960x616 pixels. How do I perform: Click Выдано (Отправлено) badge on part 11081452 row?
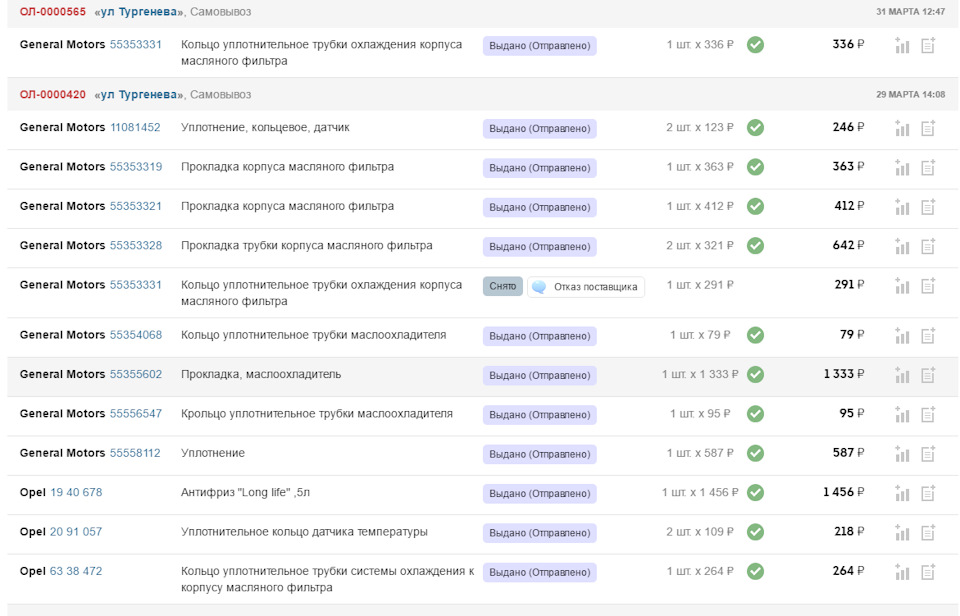click(x=537, y=127)
